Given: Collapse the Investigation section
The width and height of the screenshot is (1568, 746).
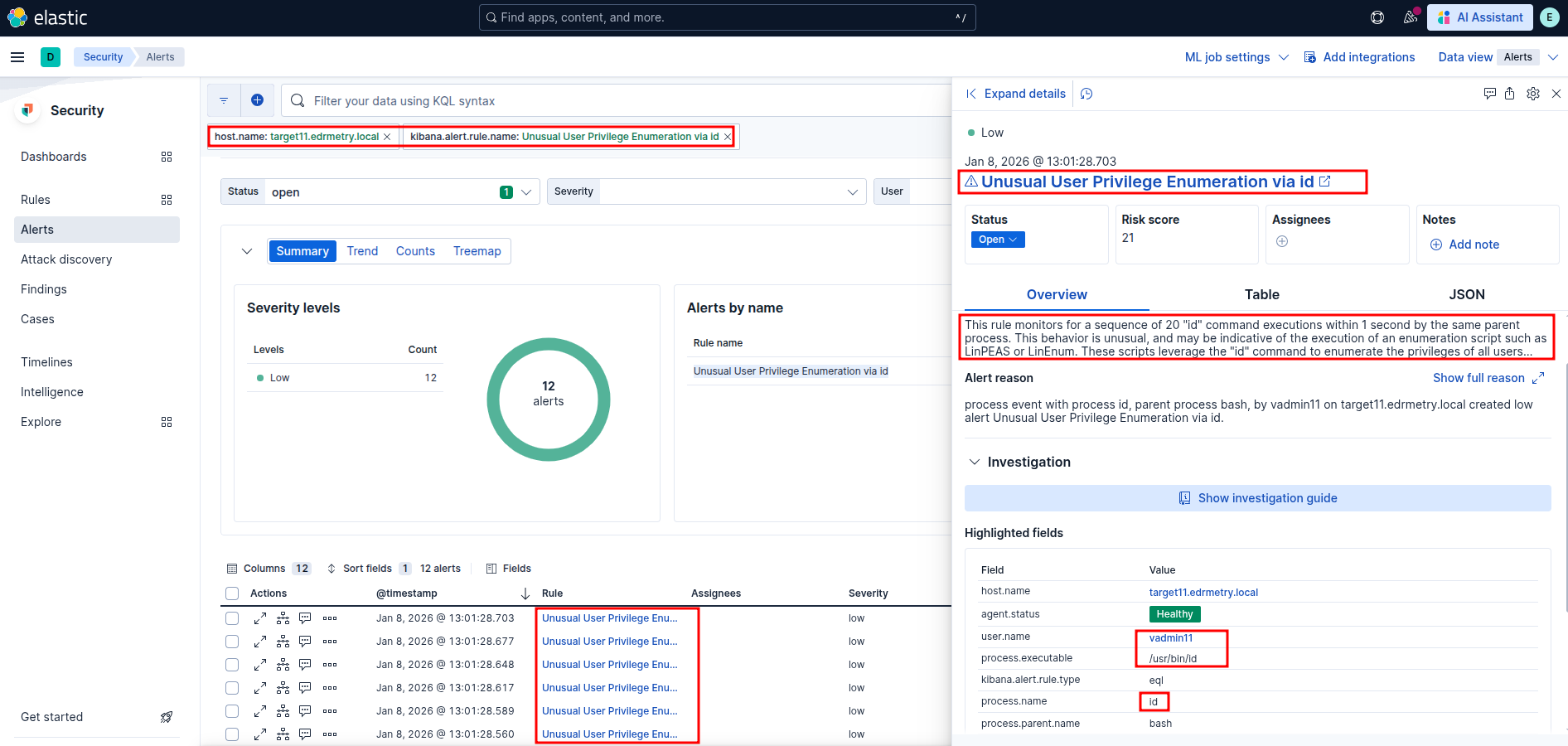Looking at the screenshot, I should [975, 462].
